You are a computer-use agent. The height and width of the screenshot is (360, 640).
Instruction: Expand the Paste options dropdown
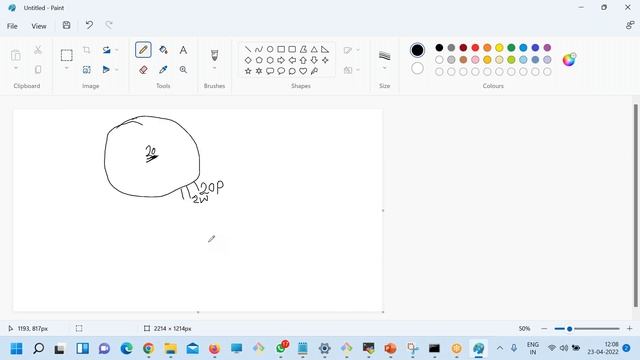(x=16, y=68)
